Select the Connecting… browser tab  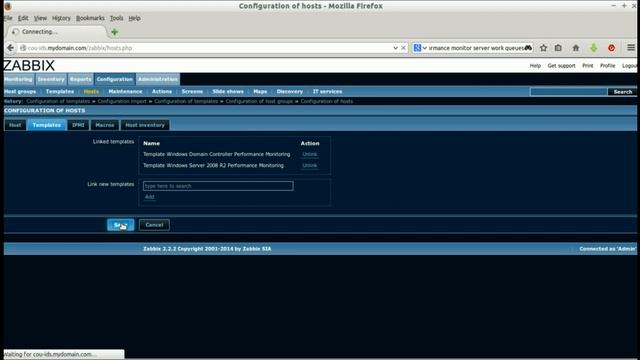(56, 31)
